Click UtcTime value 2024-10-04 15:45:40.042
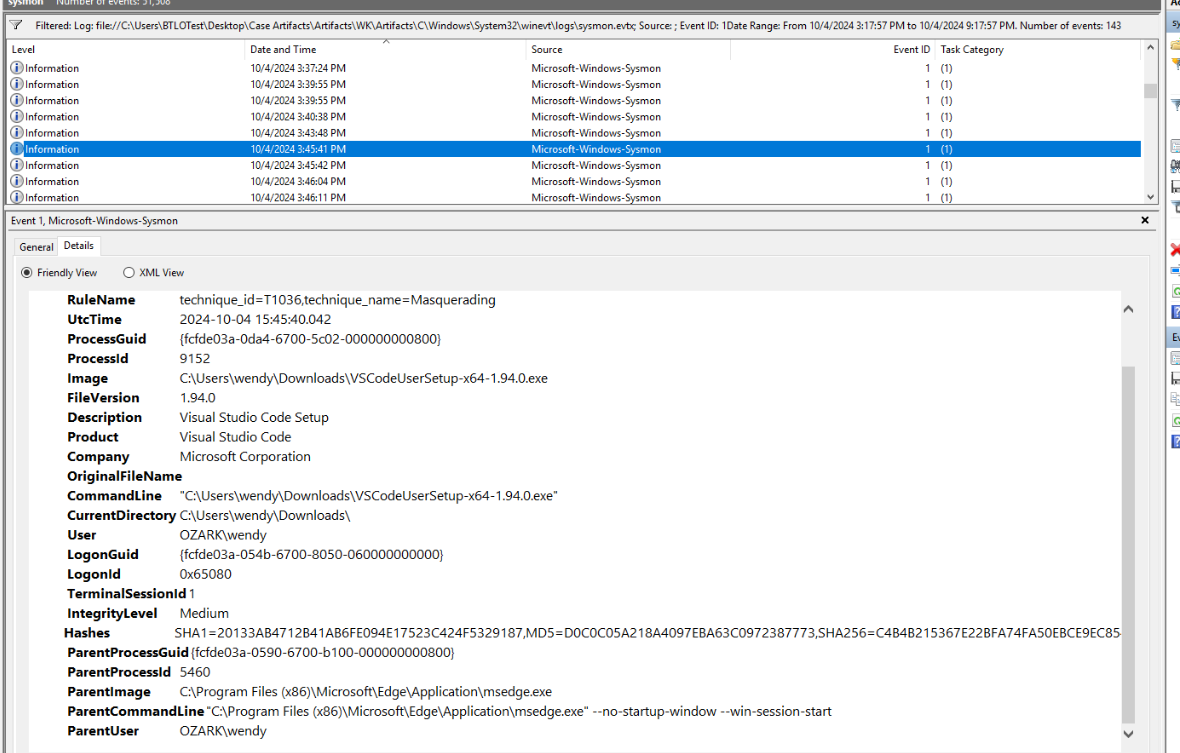Image resolution: width=1180 pixels, height=753 pixels. [255, 319]
